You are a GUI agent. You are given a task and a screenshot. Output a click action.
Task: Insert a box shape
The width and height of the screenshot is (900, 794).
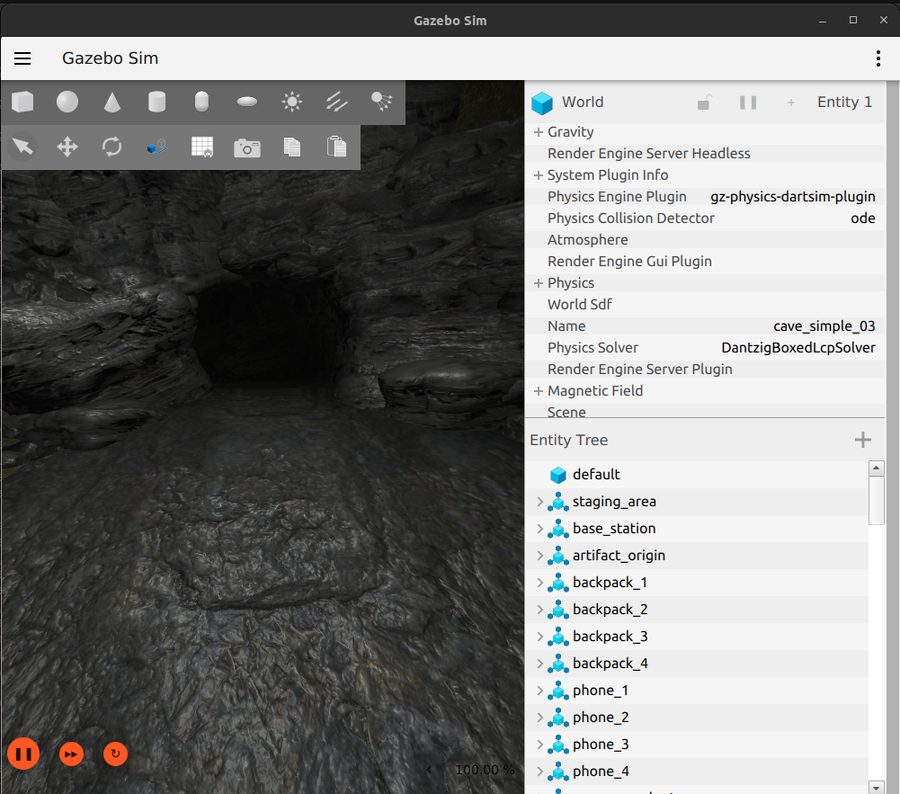[22, 102]
